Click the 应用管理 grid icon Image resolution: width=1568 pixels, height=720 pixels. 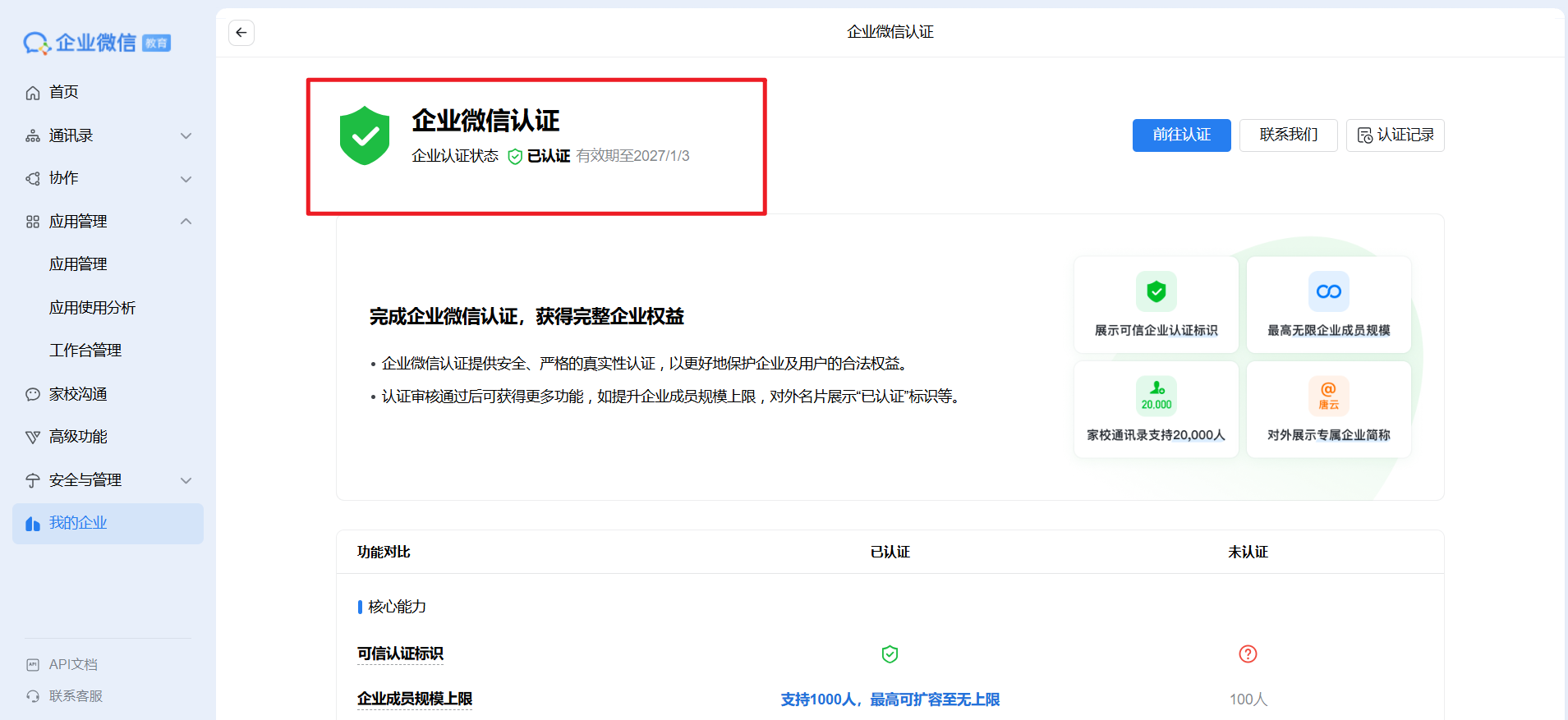pos(33,222)
